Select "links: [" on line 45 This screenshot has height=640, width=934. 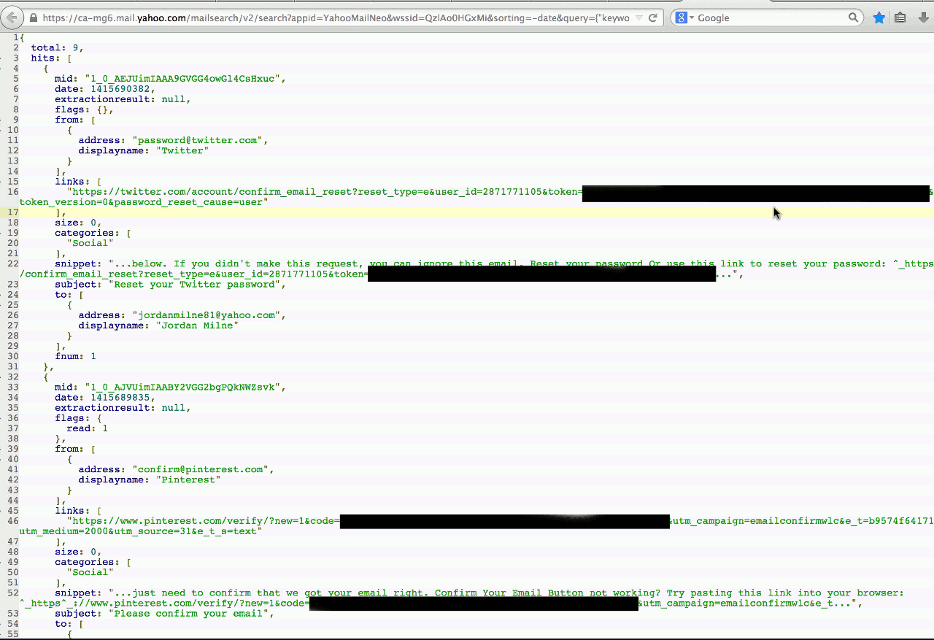pyautogui.click(x=78, y=511)
